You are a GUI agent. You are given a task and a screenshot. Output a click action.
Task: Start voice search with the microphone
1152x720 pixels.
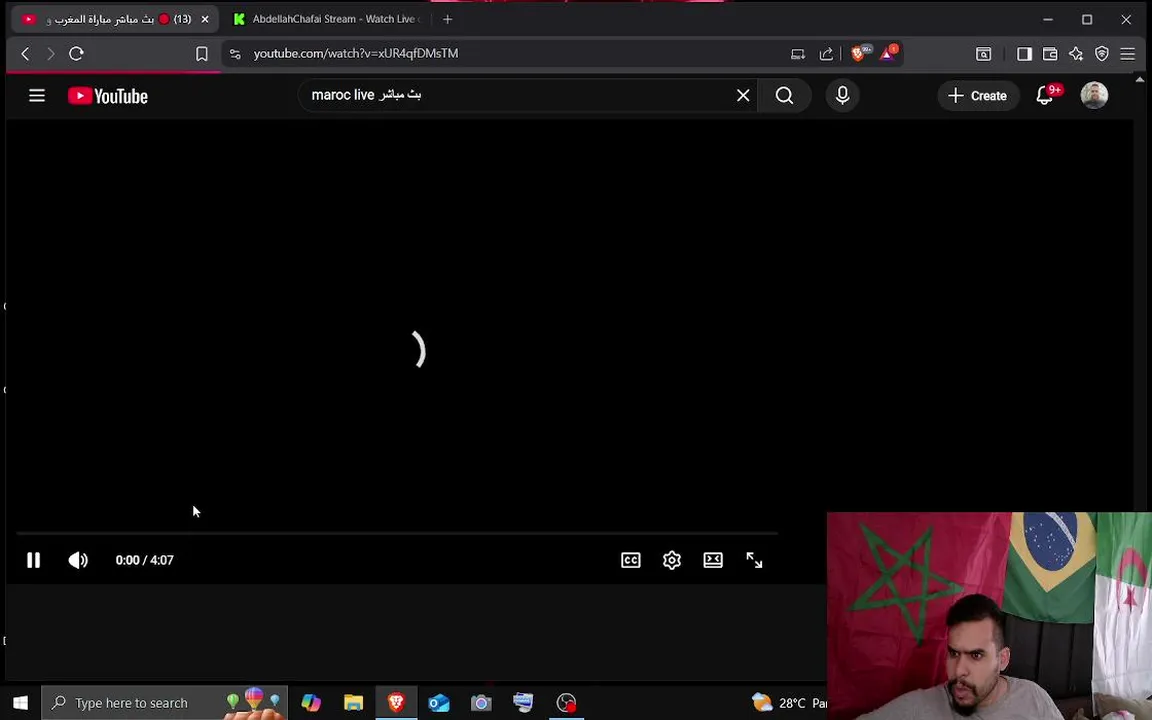[x=843, y=96]
